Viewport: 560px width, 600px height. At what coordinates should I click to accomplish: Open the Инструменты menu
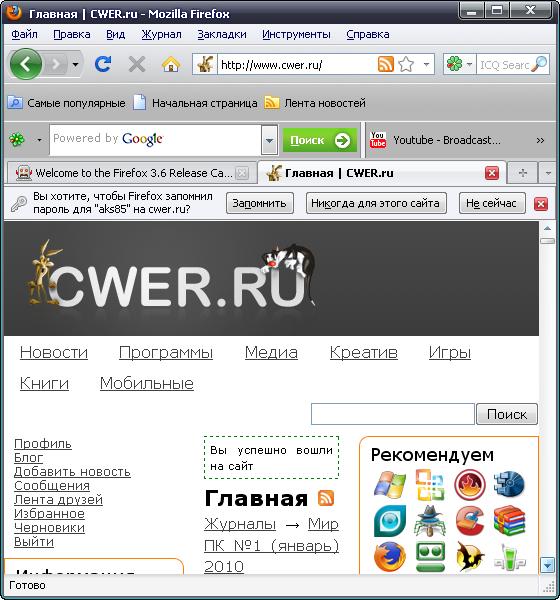click(296, 34)
